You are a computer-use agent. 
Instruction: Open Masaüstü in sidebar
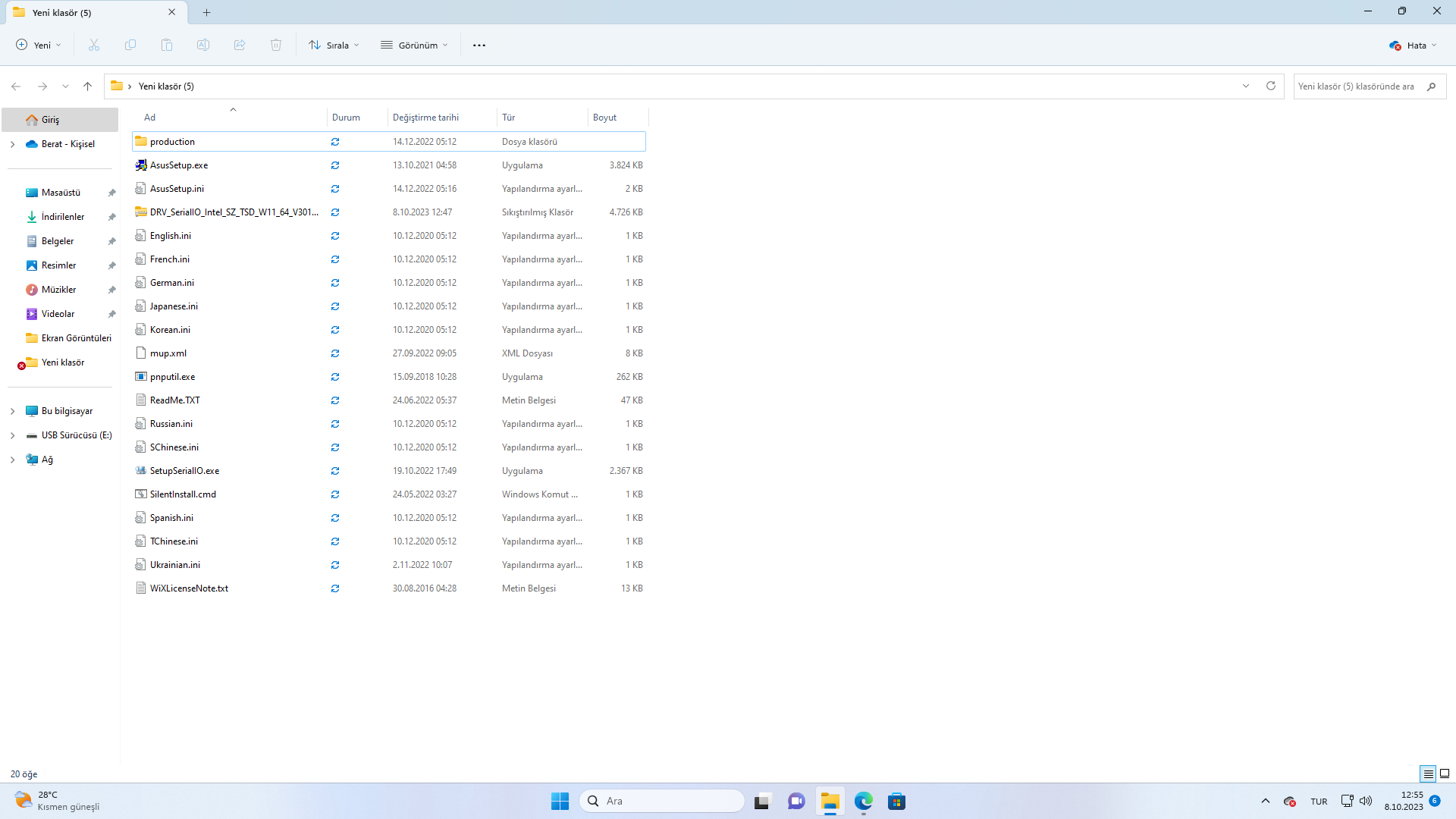pyautogui.click(x=60, y=193)
